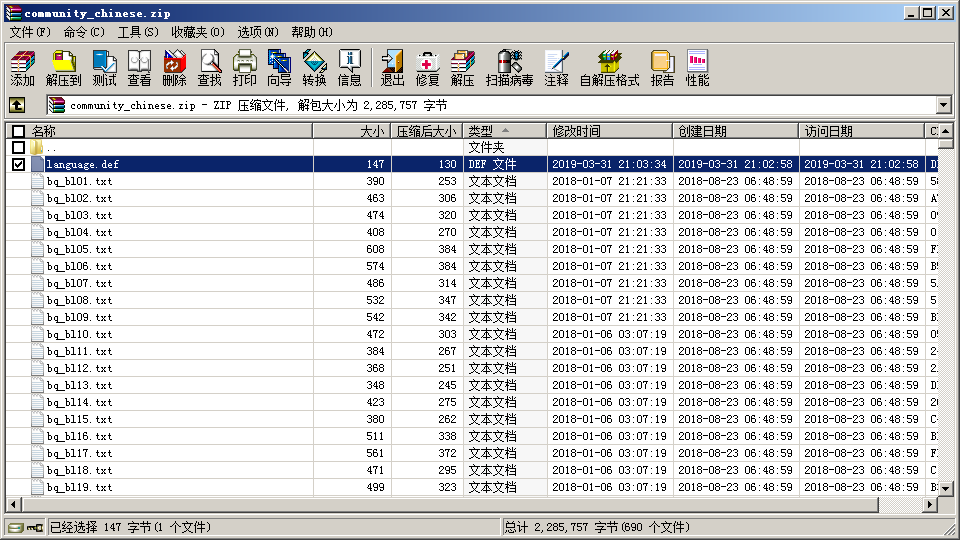Select the file bq_bl02.txt
The image size is (960, 540).
tap(80, 198)
